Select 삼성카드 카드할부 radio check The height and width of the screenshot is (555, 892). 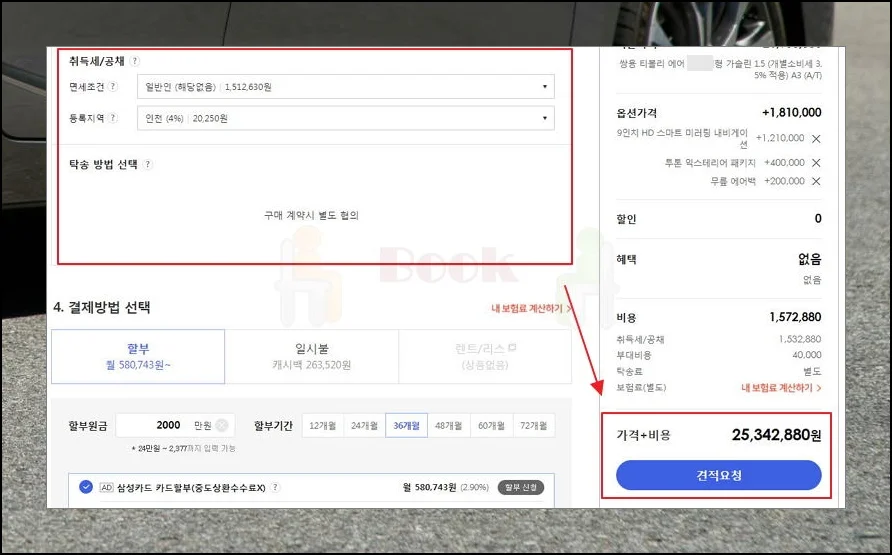(x=86, y=487)
